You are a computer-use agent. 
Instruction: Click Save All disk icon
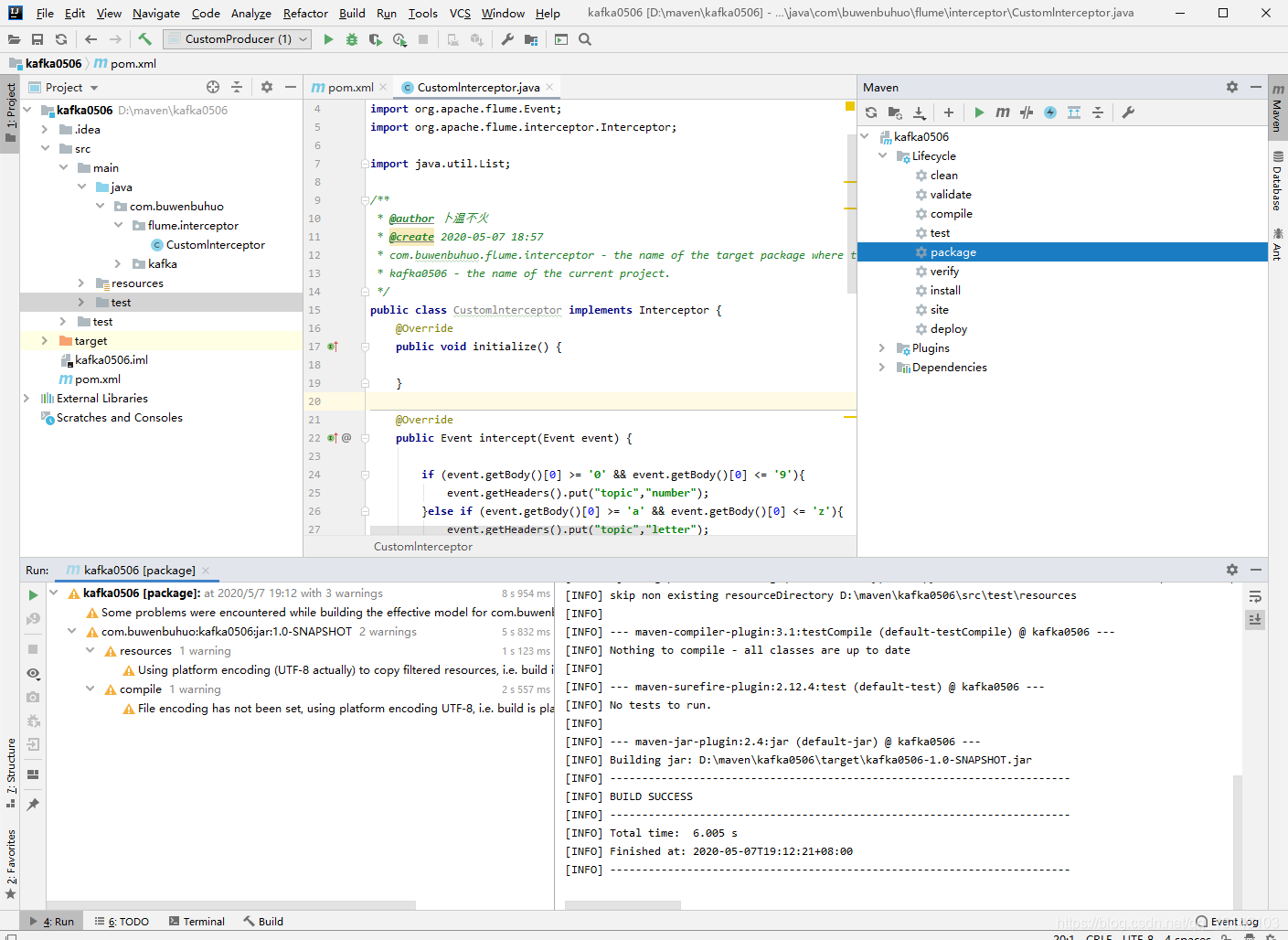[x=37, y=39]
